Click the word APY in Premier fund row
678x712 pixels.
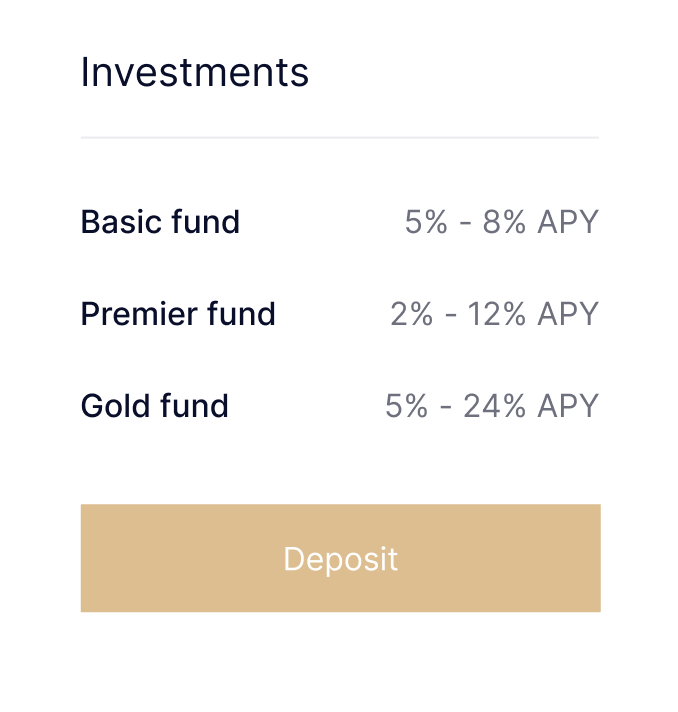[x=567, y=314]
